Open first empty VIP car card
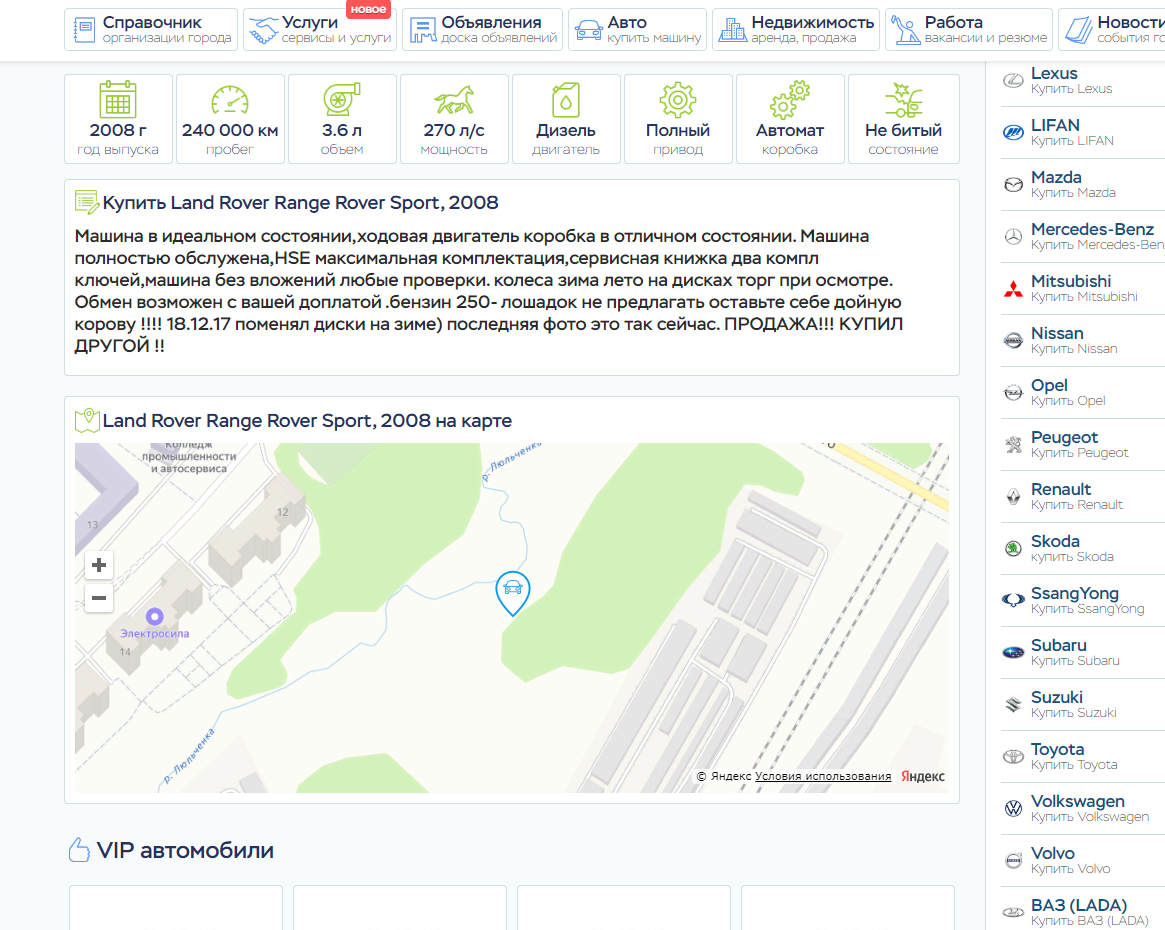The width and height of the screenshot is (1165, 930). tap(176, 907)
